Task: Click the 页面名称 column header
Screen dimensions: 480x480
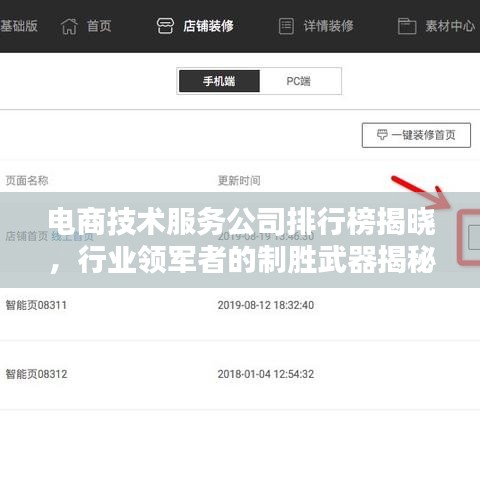Action: (27, 181)
